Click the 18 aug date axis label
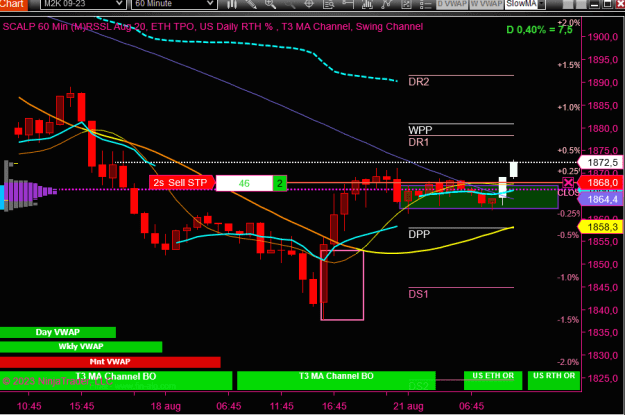The width and height of the screenshot is (625, 415). click(x=165, y=406)
